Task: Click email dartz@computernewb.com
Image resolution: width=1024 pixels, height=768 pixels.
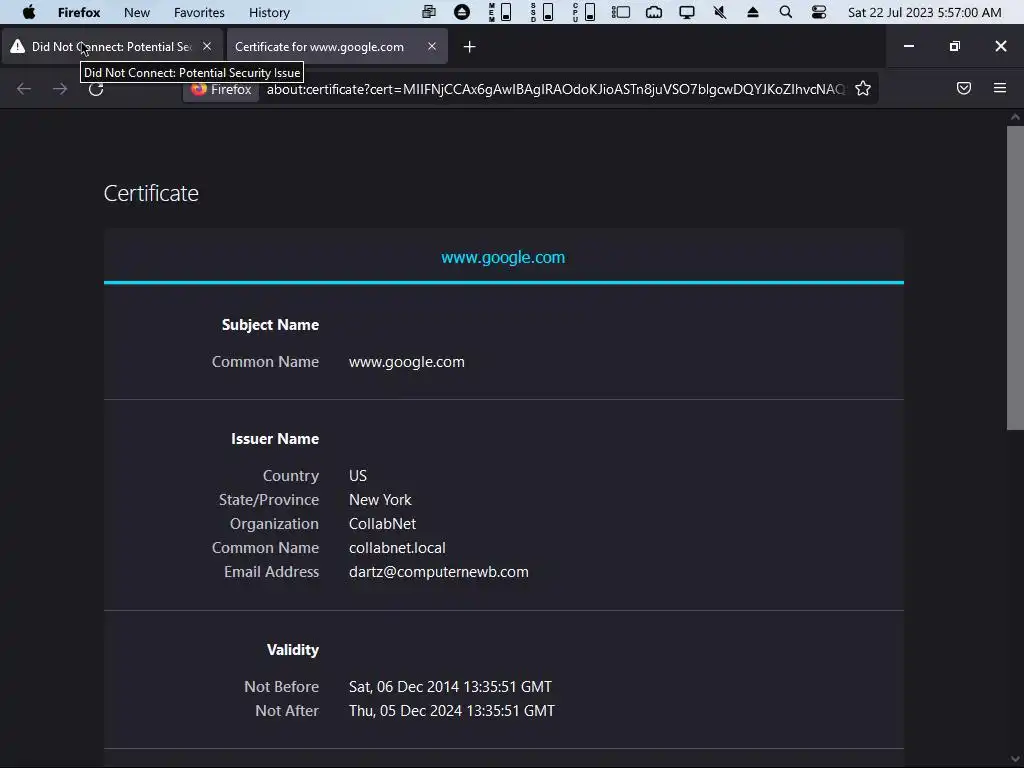Action: (439, 572)
